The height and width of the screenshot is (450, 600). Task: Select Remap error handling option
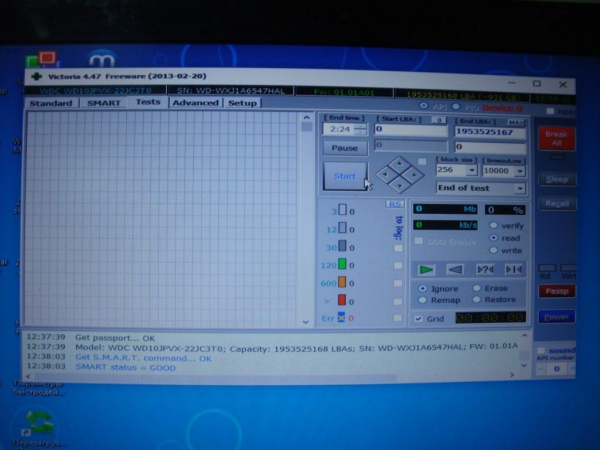click(x=422, y=300)
